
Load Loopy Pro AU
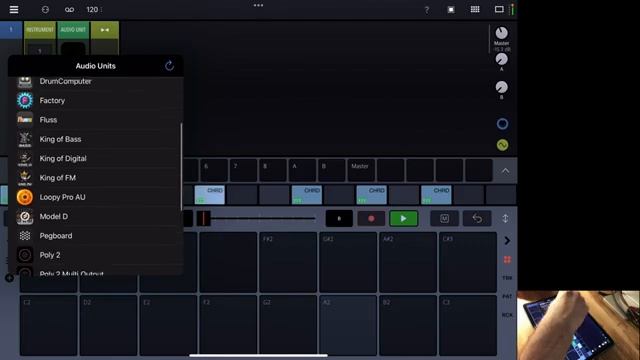95,197
